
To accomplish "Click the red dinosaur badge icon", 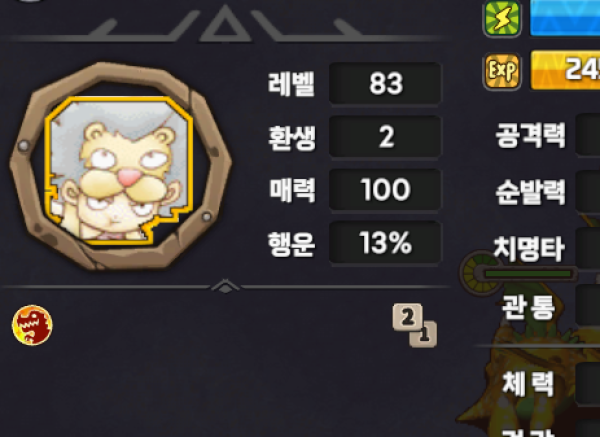I will (x=32, y=325).
